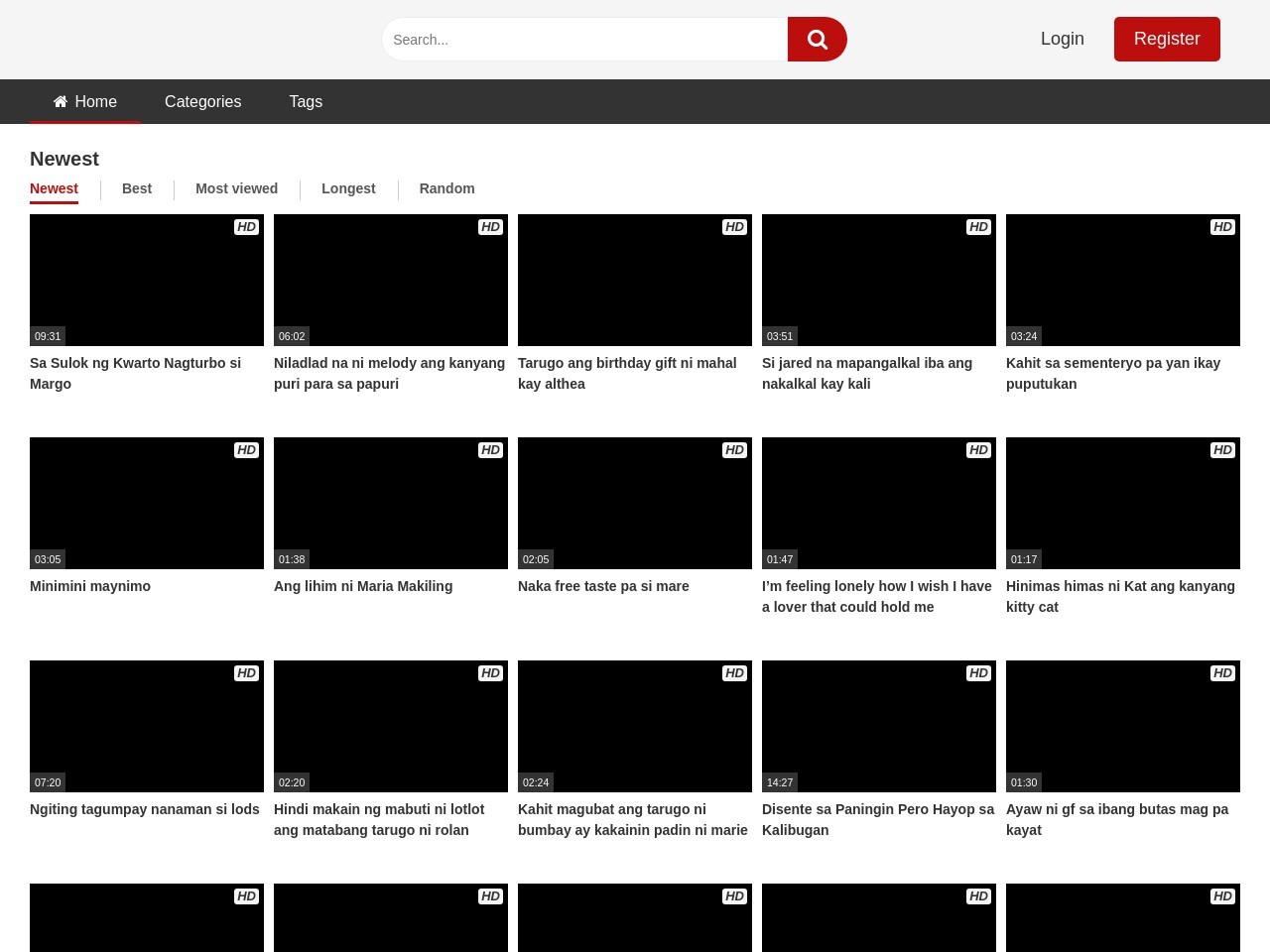Open "Naka free taste pa si mare" title

603,586
